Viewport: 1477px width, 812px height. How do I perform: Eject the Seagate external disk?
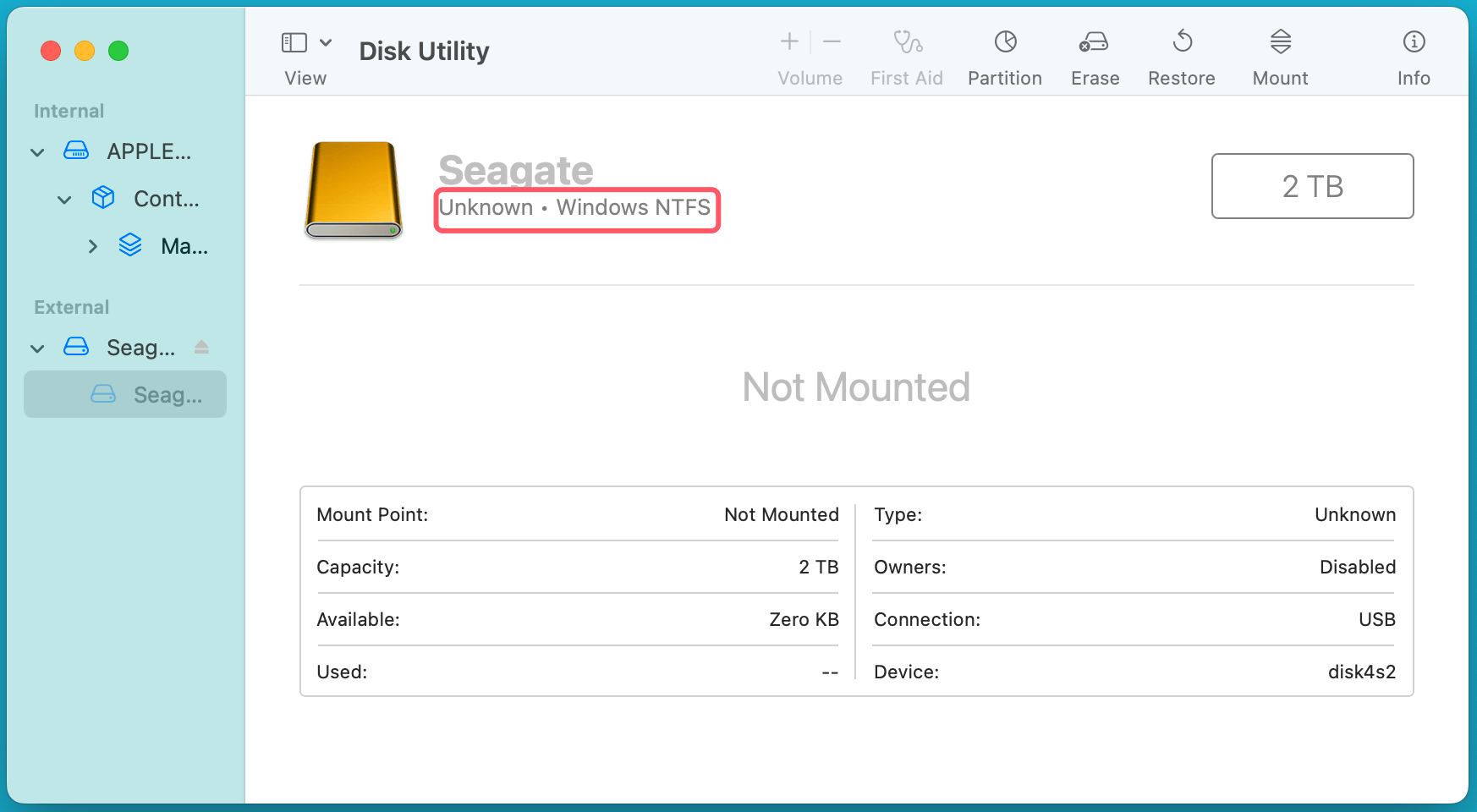coord(201,347)
